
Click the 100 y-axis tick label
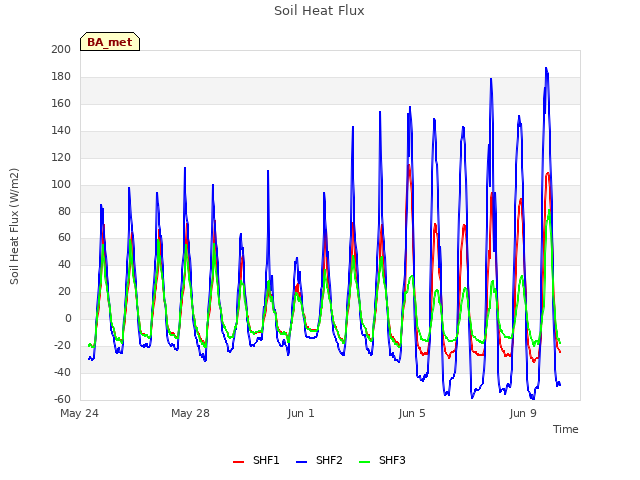click(x=61, y=184)
